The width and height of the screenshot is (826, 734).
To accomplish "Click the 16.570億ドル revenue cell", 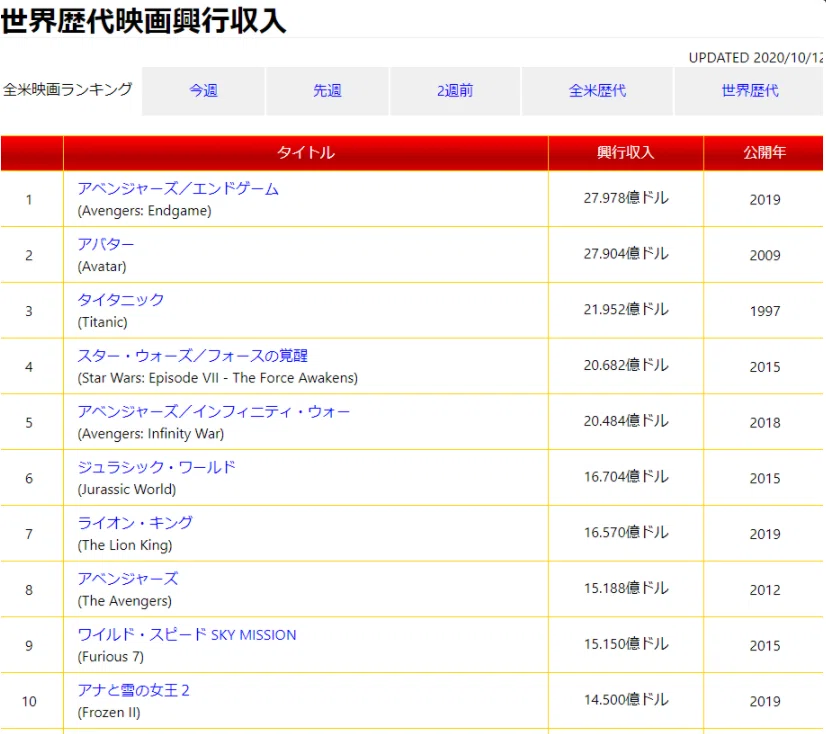I will [x=626, y=533].
